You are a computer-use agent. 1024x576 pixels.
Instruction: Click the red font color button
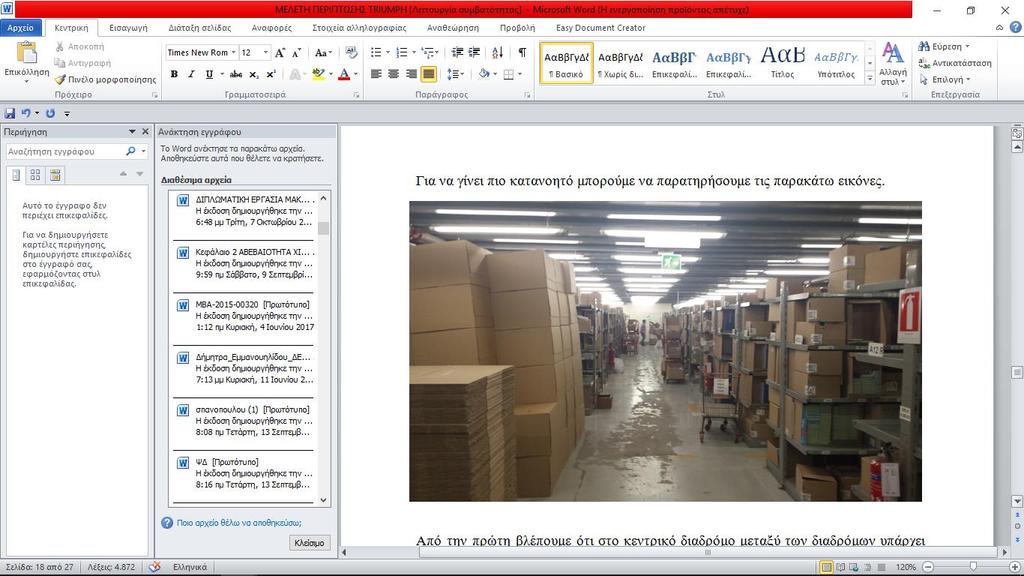pos(344,74)
